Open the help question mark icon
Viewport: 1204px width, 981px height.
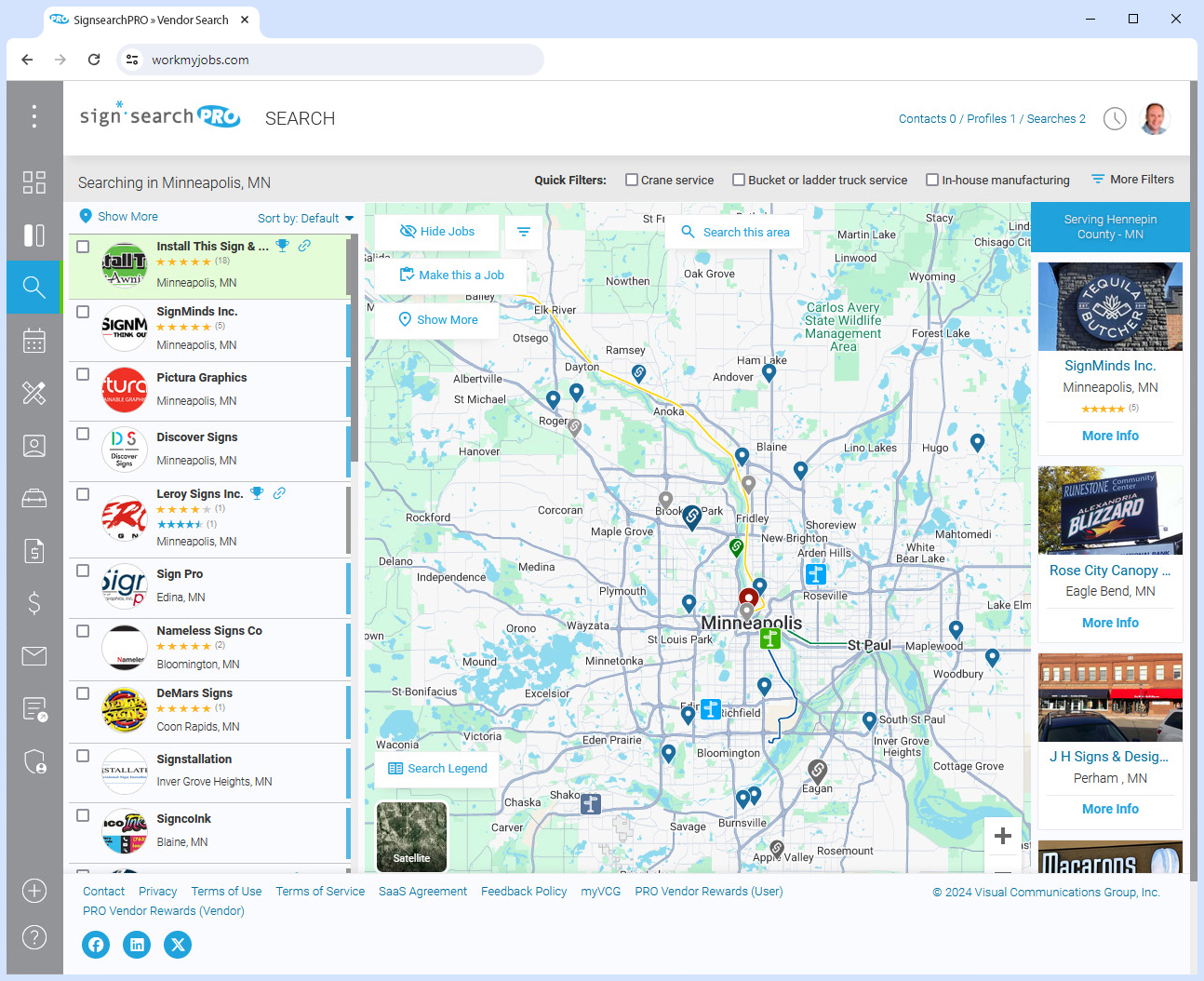pos(34,936)
